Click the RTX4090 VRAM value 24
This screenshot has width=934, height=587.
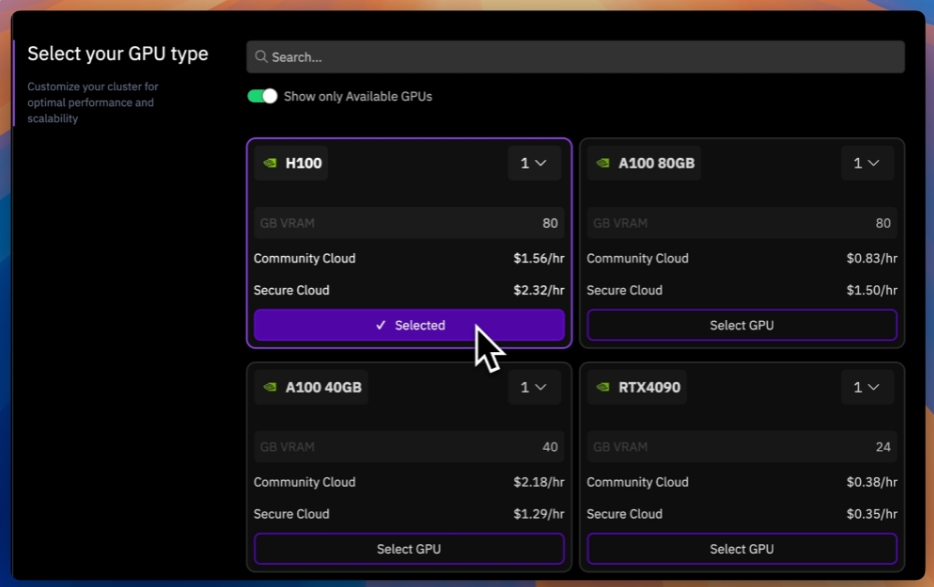(883, 447)
